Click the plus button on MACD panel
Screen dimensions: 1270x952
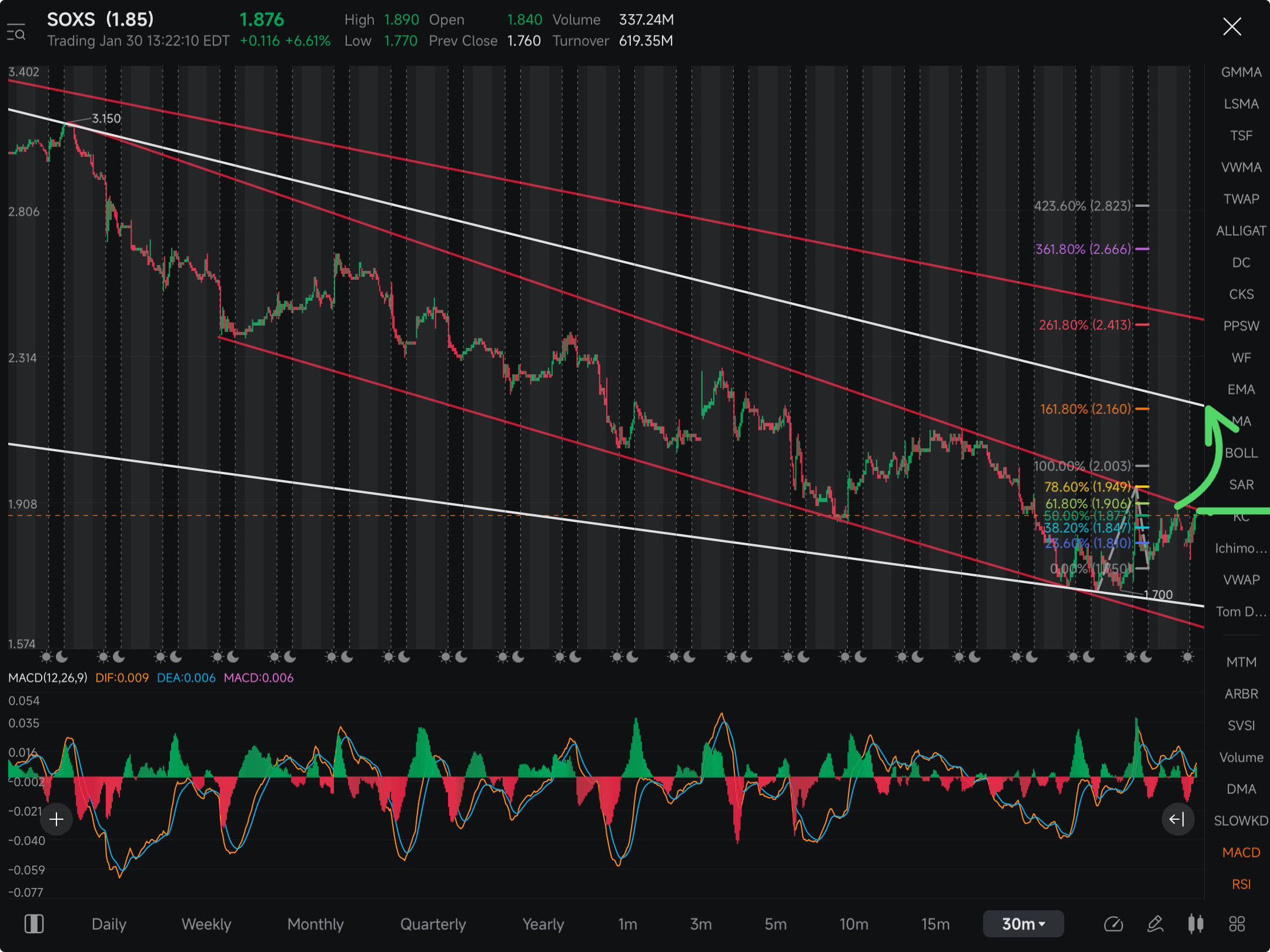coord(56,819)
